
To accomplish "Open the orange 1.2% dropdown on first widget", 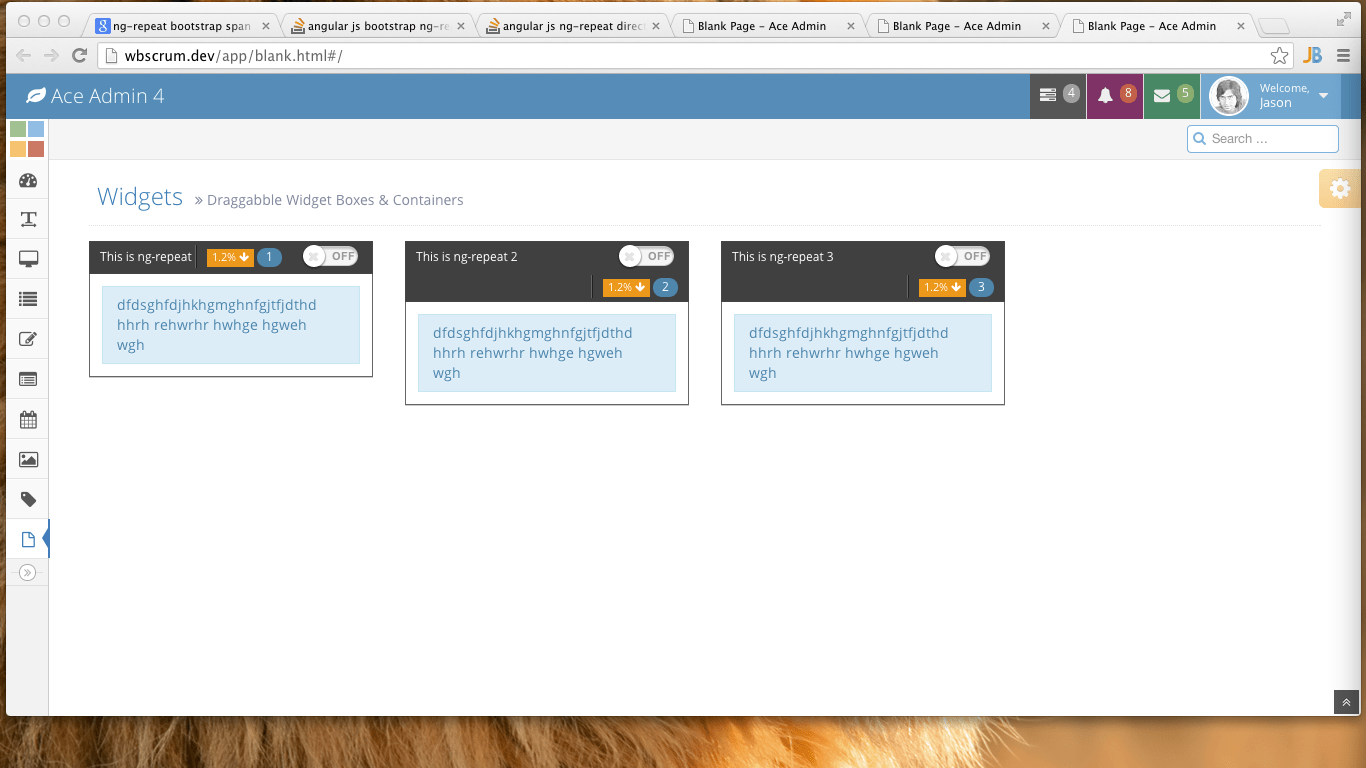I will (x=228, y=257).
